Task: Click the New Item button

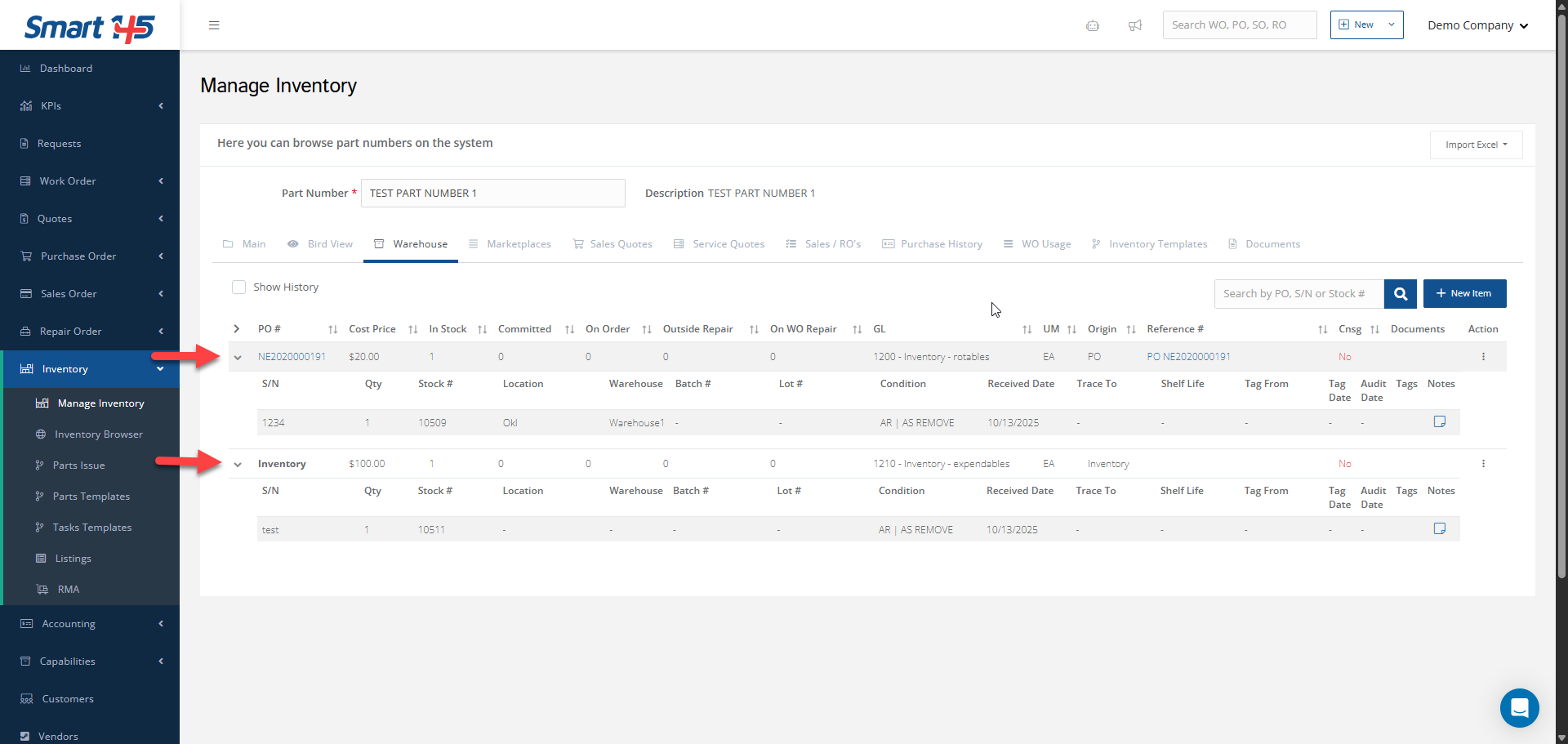Action: tap(1464, 294)
